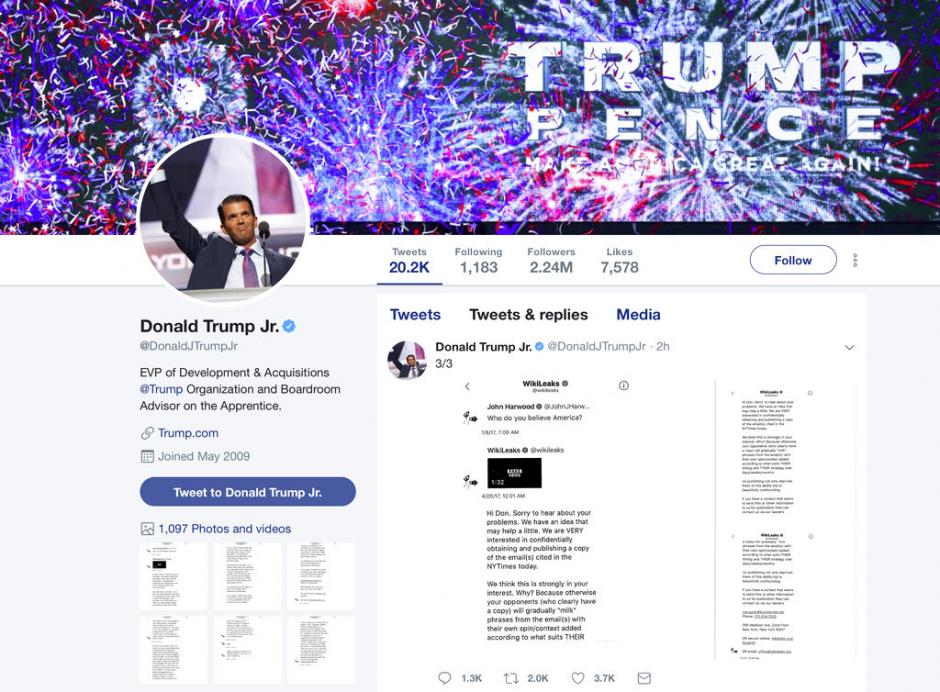Open the Following 1,183 list

click(x=478, y=261)
